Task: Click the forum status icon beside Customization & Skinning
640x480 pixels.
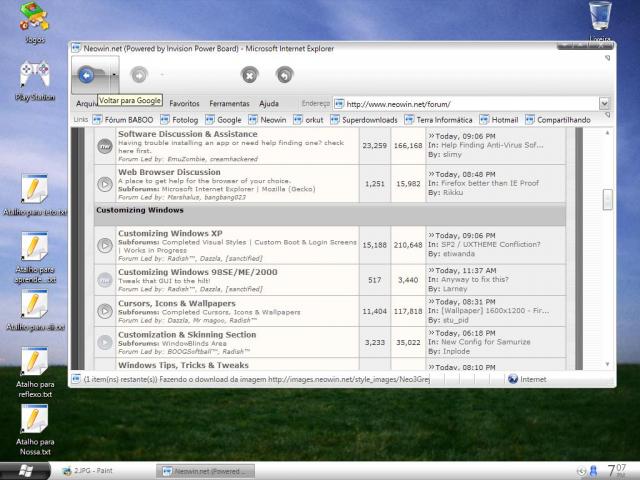Action: click(x=105, y=342)
